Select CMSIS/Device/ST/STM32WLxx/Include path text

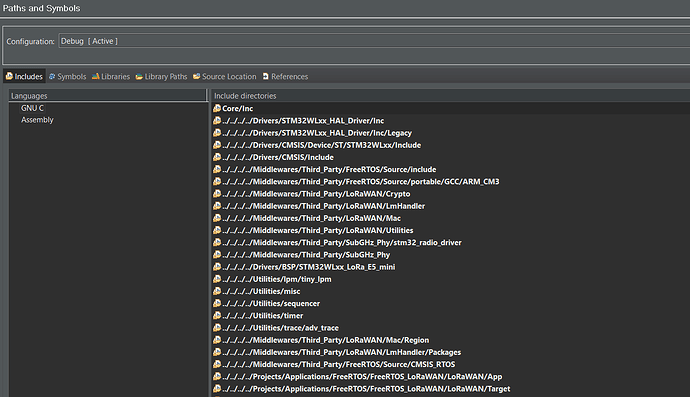click(x=322, y=145)
